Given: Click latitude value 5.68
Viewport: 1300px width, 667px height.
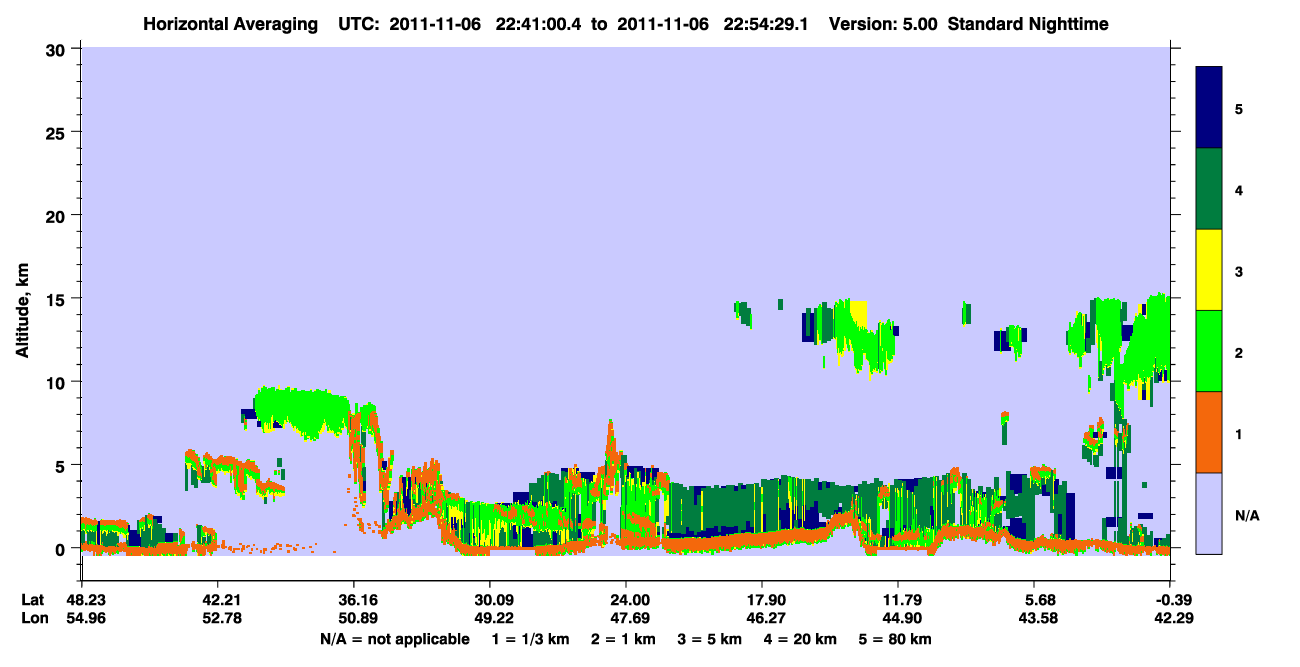Looking at the screenshot, I should coord(1040,600).
